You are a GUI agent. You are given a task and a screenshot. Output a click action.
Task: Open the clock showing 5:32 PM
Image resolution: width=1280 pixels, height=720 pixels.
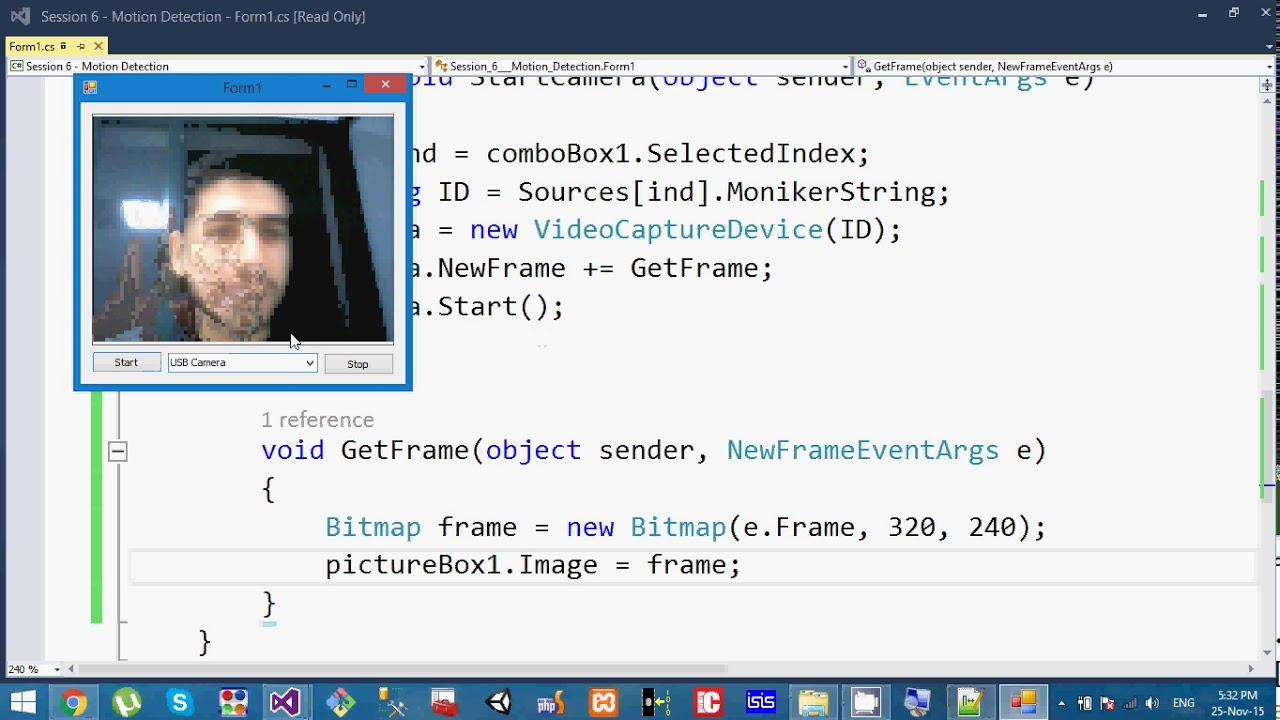click(1238, 703)
